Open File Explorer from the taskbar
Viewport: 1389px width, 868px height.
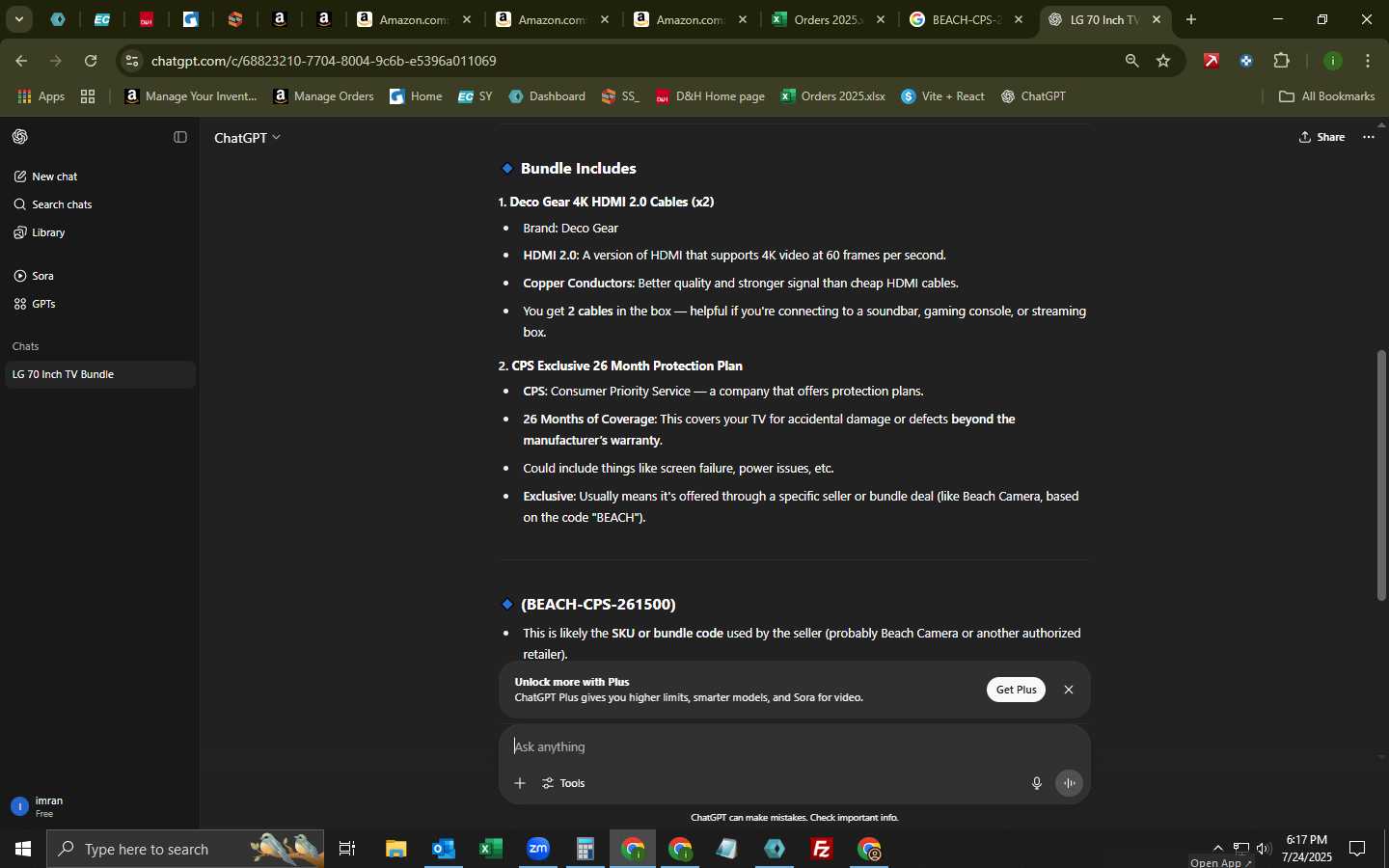pos(396,849)
